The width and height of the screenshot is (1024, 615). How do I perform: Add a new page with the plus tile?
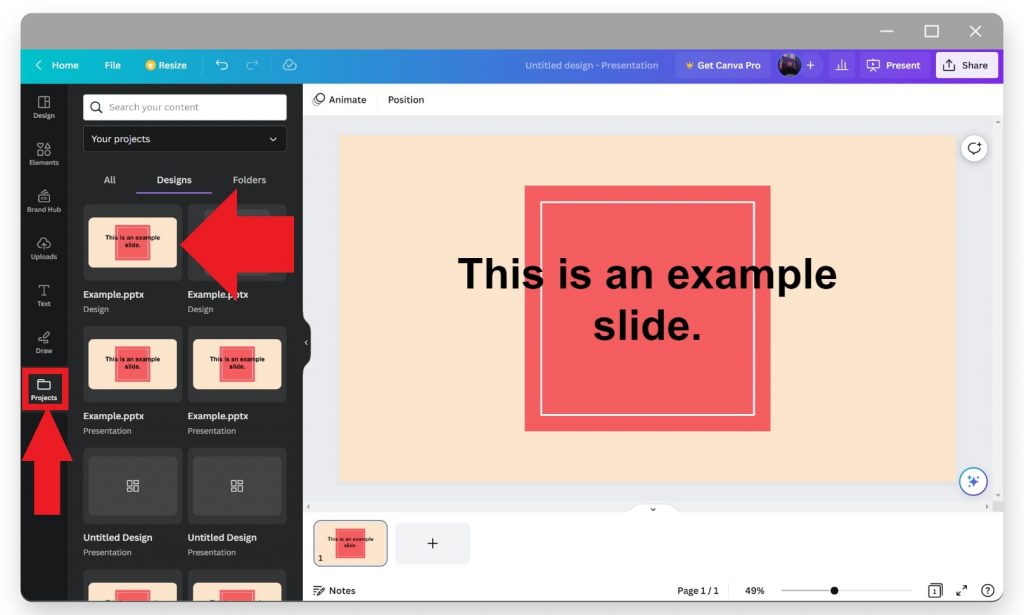[x=432, y=542]
